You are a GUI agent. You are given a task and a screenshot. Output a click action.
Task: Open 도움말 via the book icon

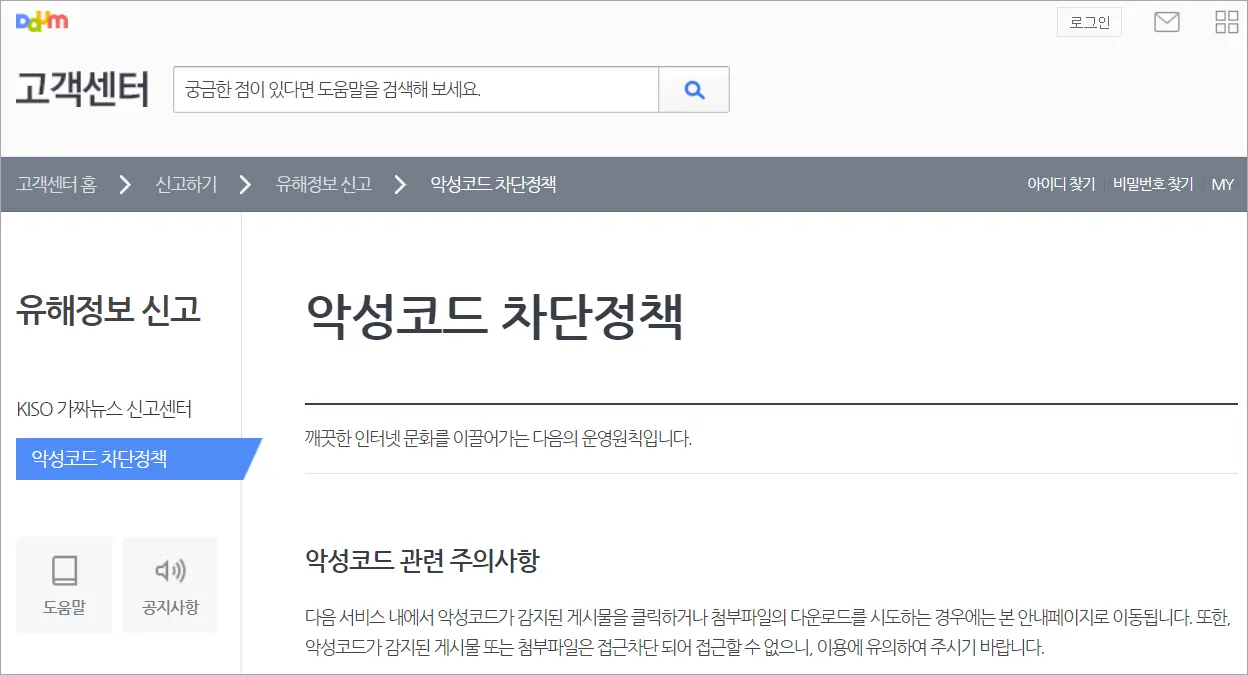[x=64, y=585]
